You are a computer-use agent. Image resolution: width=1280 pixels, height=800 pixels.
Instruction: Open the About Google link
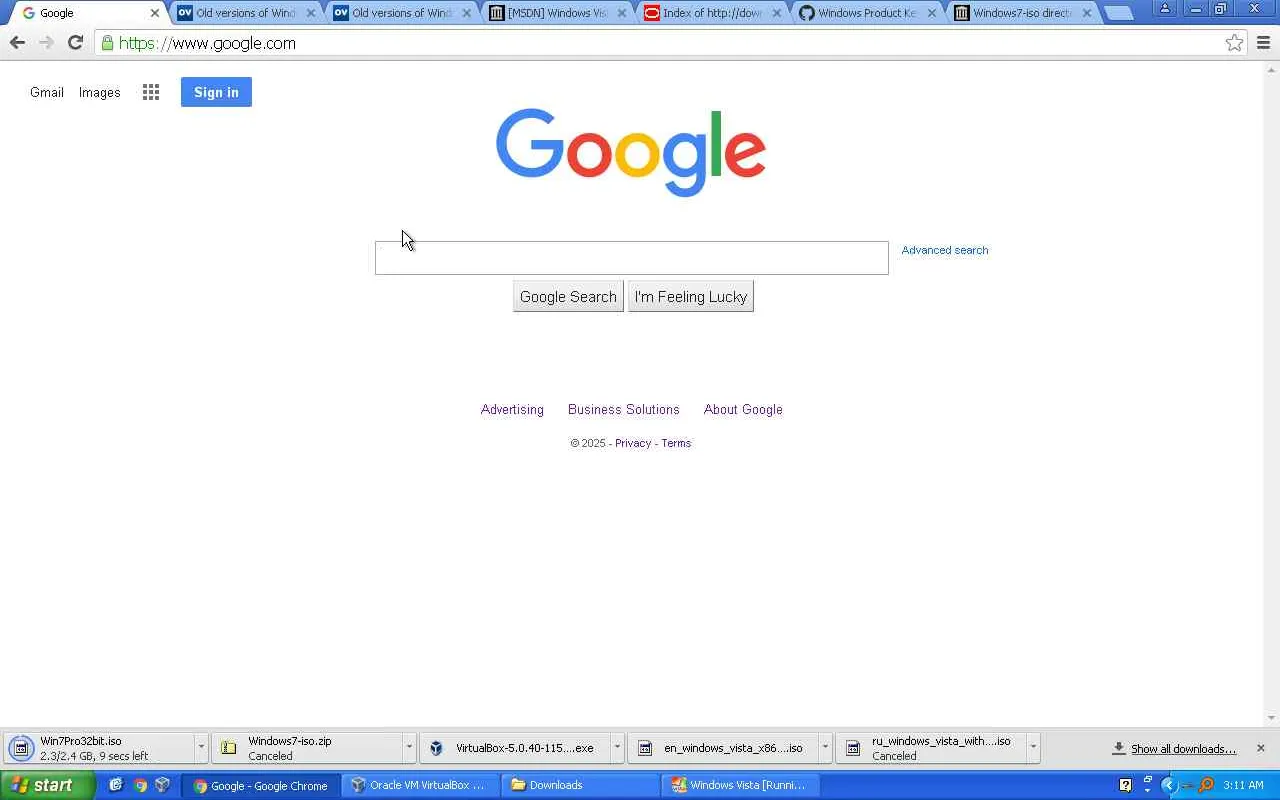point(743,409)
